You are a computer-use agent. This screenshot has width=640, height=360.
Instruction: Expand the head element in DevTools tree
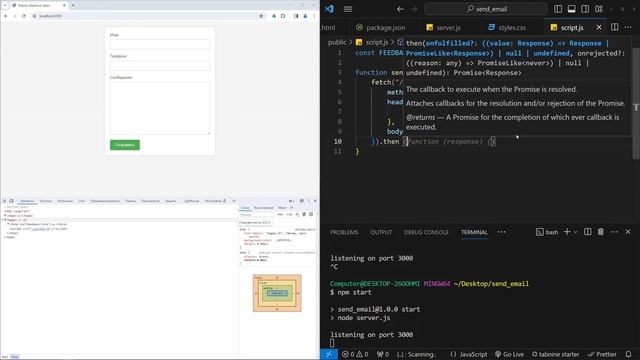tap(5, 216)
